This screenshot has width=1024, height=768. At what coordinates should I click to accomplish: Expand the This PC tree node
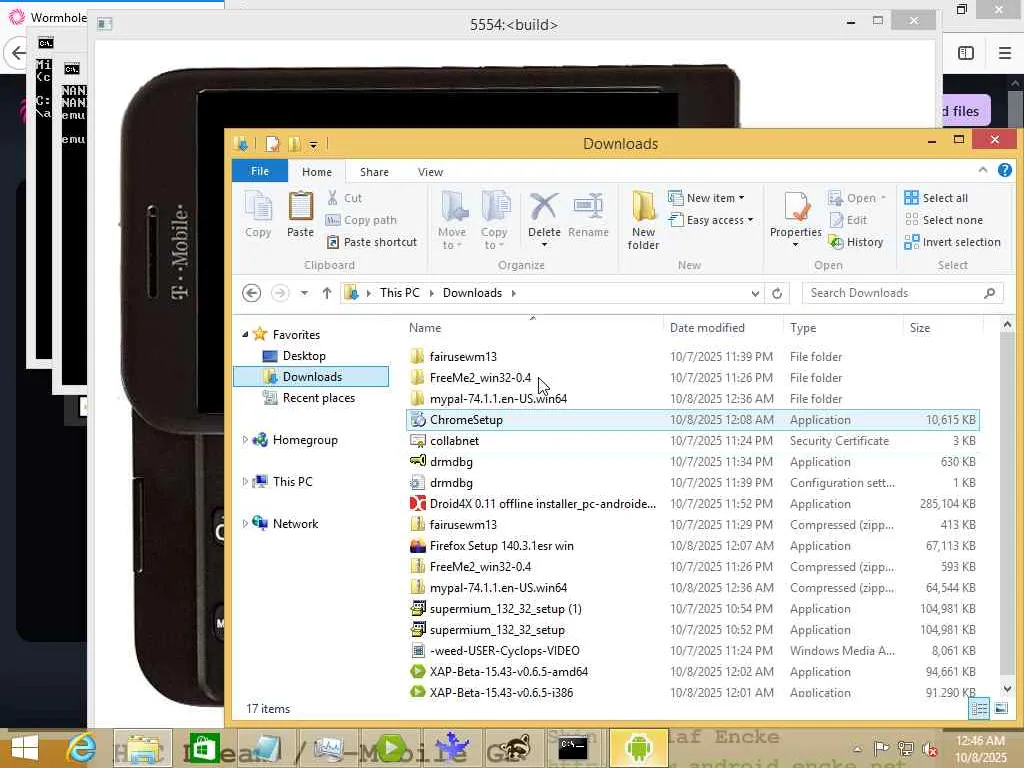(245, 481)
